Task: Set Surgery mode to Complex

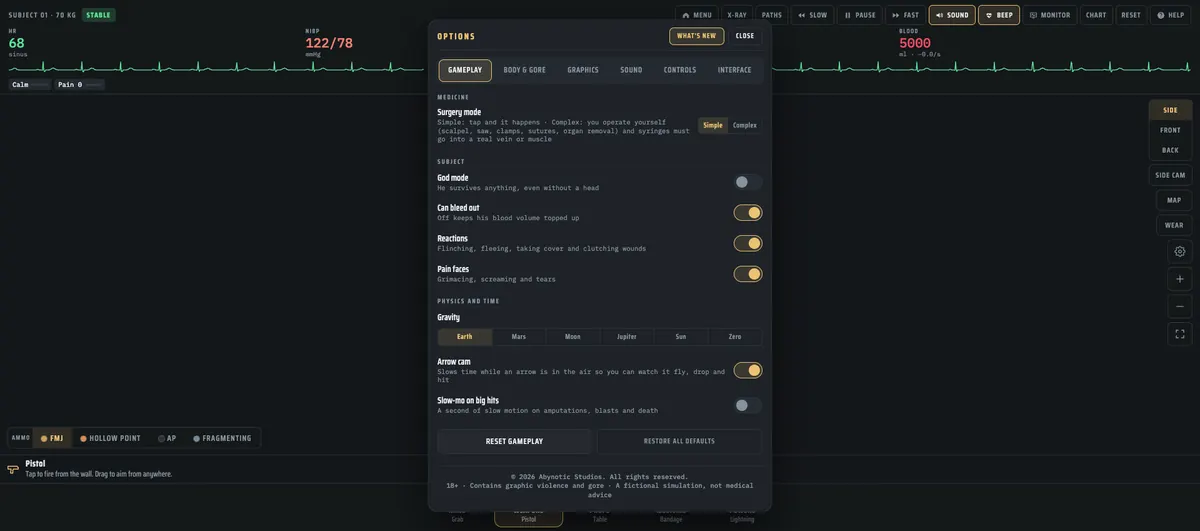Action: (x=745, y=125)
